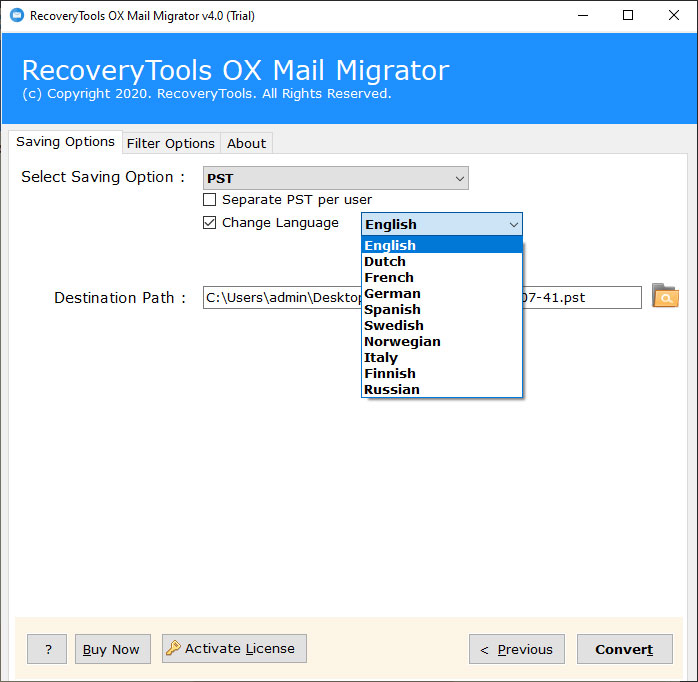Close the OX Mail Migrator window
Image resolution: width=698 pixels, height=682 pixels.
point(674,15)
